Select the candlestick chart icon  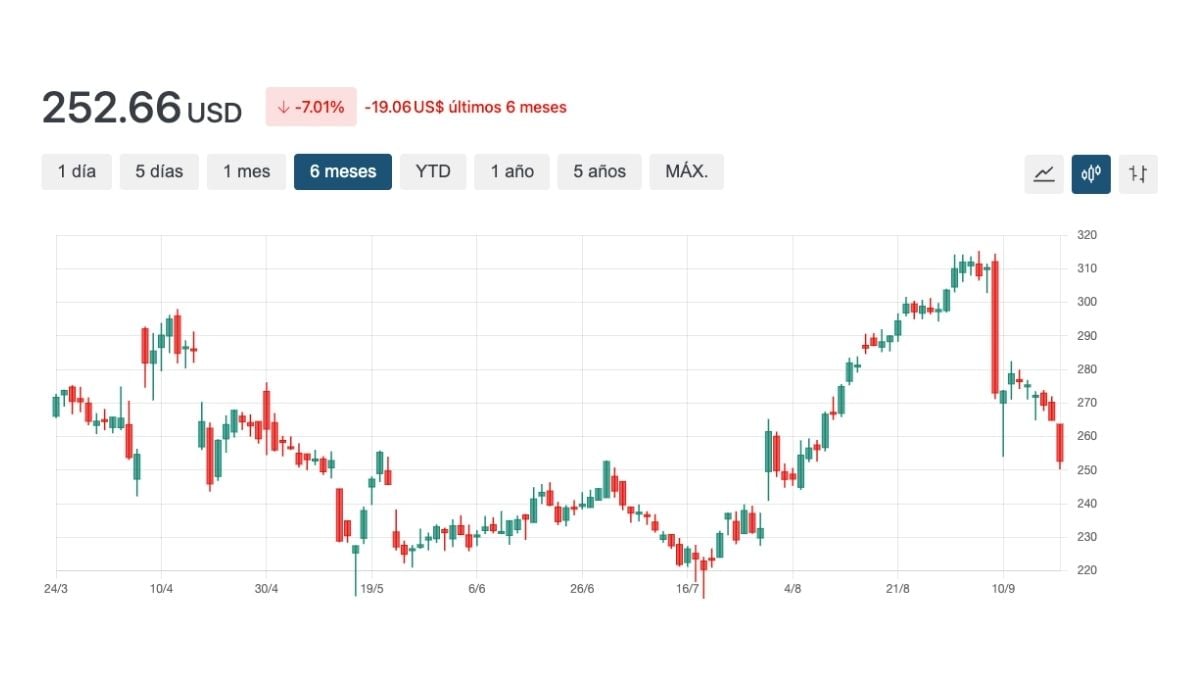tap(1091, 173)
